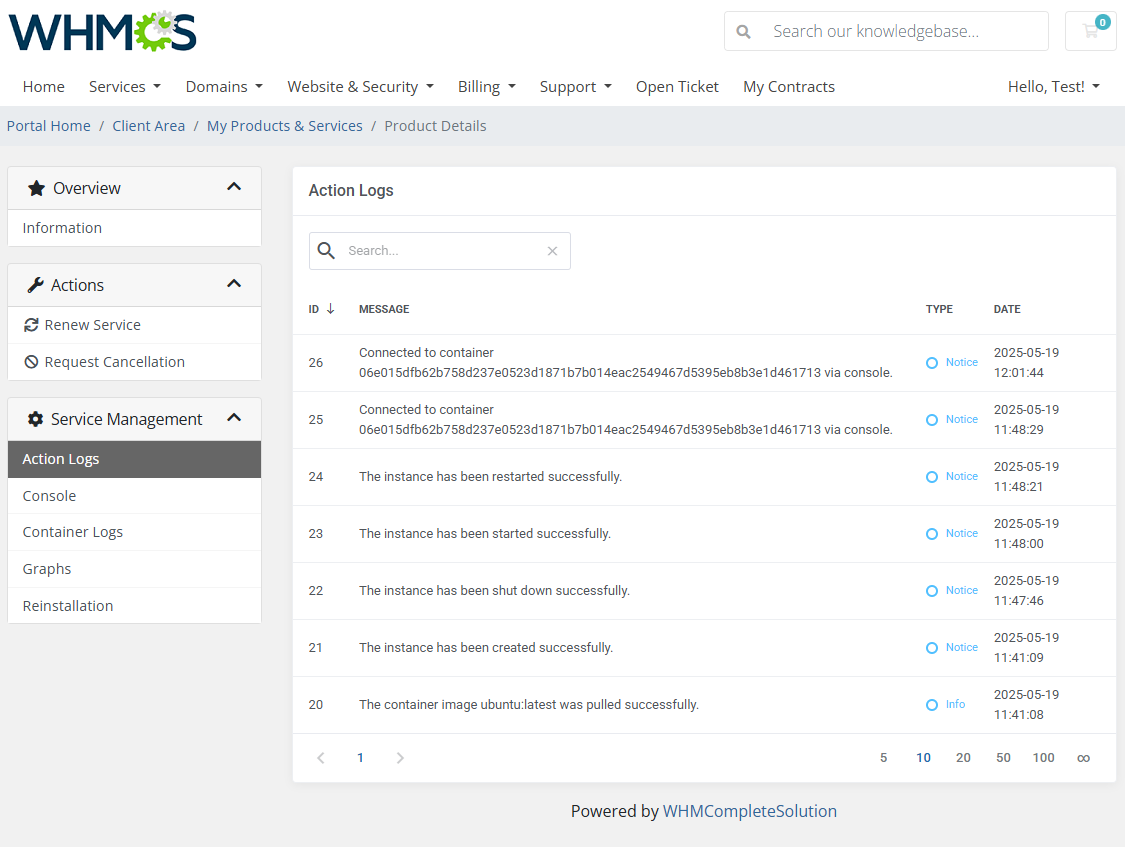Open the Billing dropdown menu
Viewport: 1125px width, 847px height.
[486, 87]
